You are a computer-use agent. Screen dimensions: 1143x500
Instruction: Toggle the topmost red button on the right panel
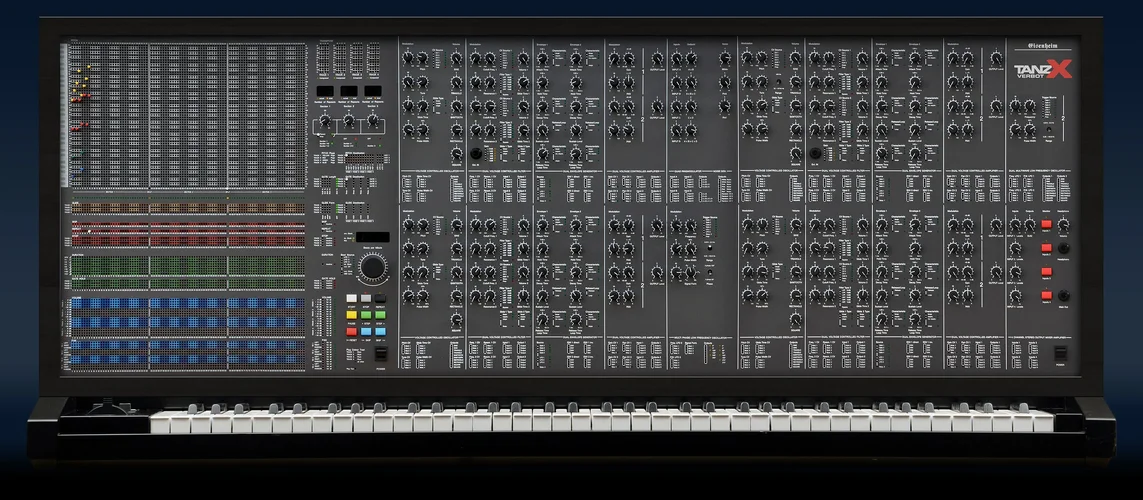pos(1046,225)
